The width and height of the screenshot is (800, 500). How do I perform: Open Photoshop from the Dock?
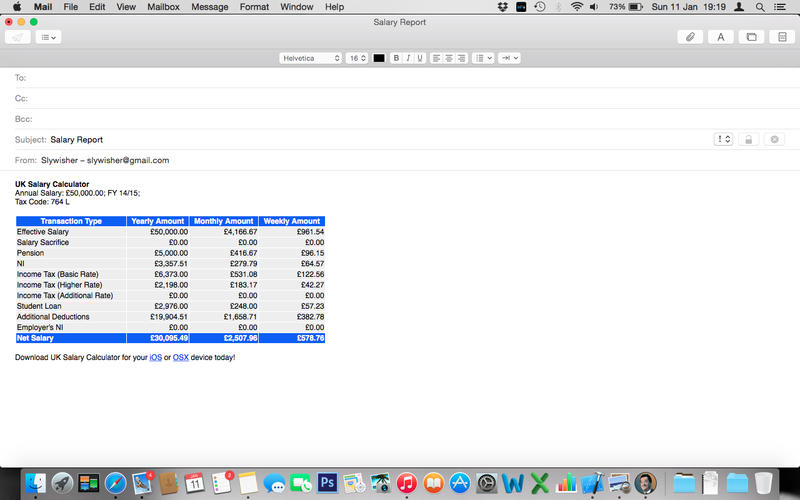pyautogui.click(x=327, y=483)
